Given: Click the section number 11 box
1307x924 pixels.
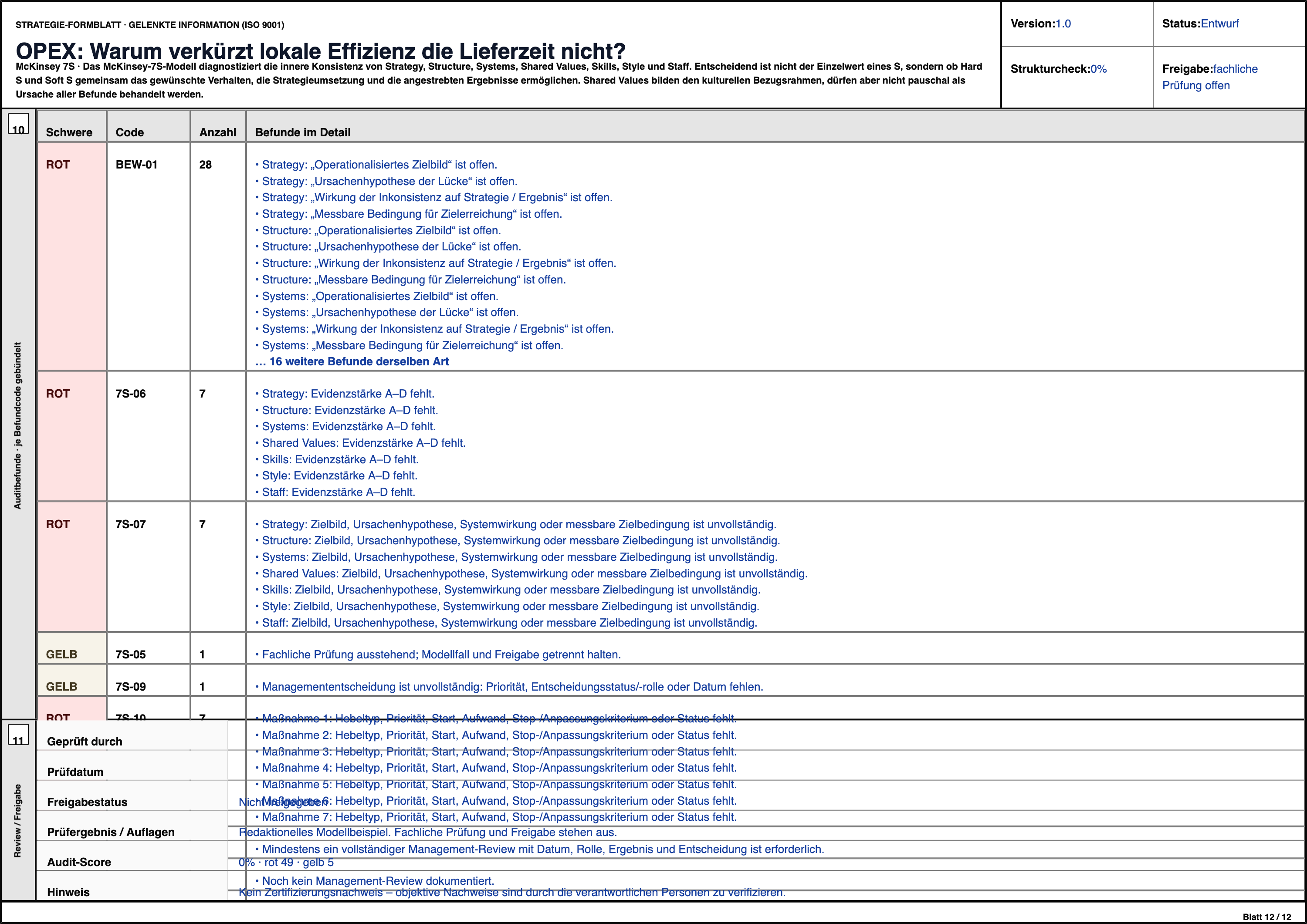Looking at the screenshot, I should coord(18,735).
